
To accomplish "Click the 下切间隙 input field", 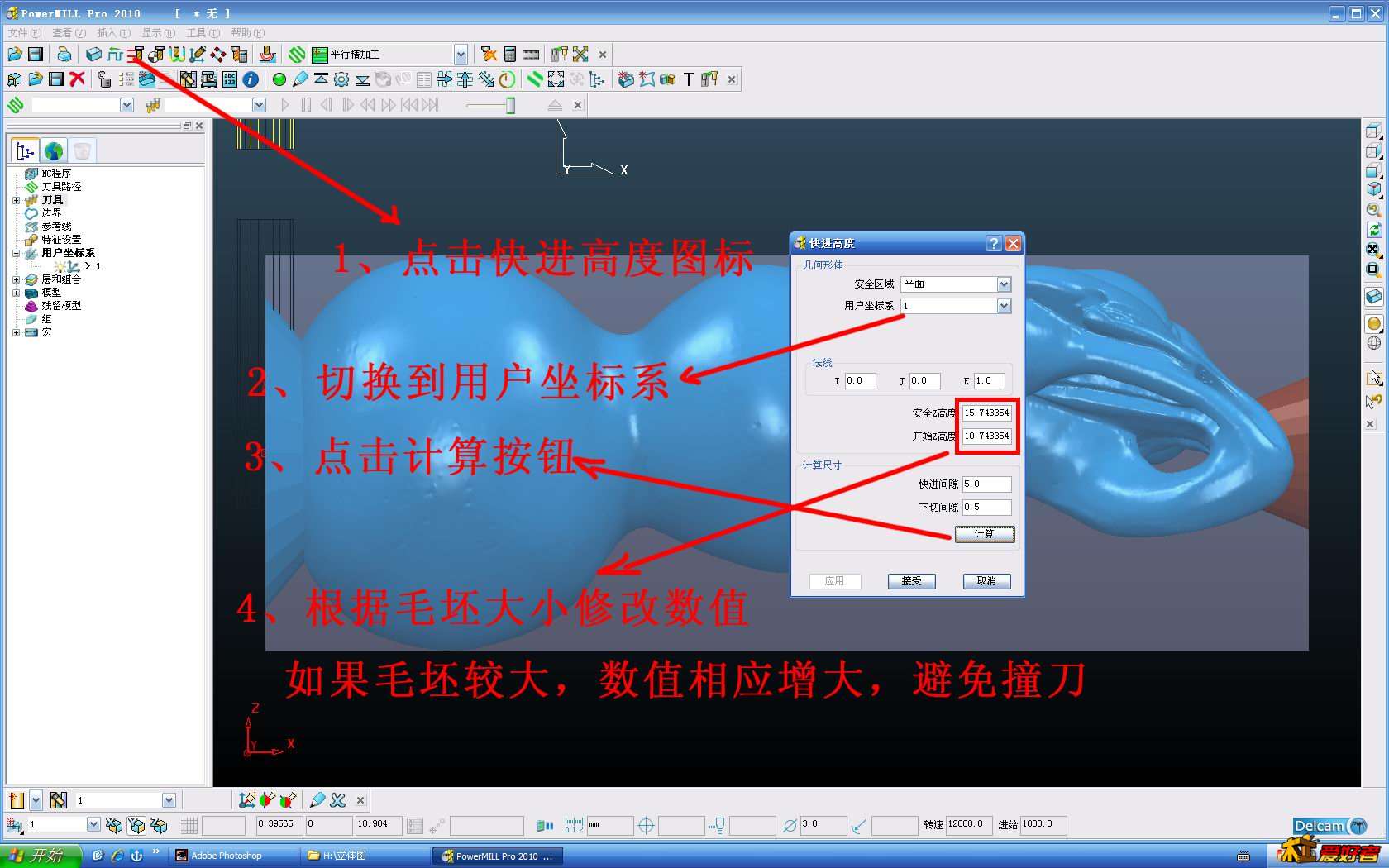I will pyautogui.click(x=986, y=508).
